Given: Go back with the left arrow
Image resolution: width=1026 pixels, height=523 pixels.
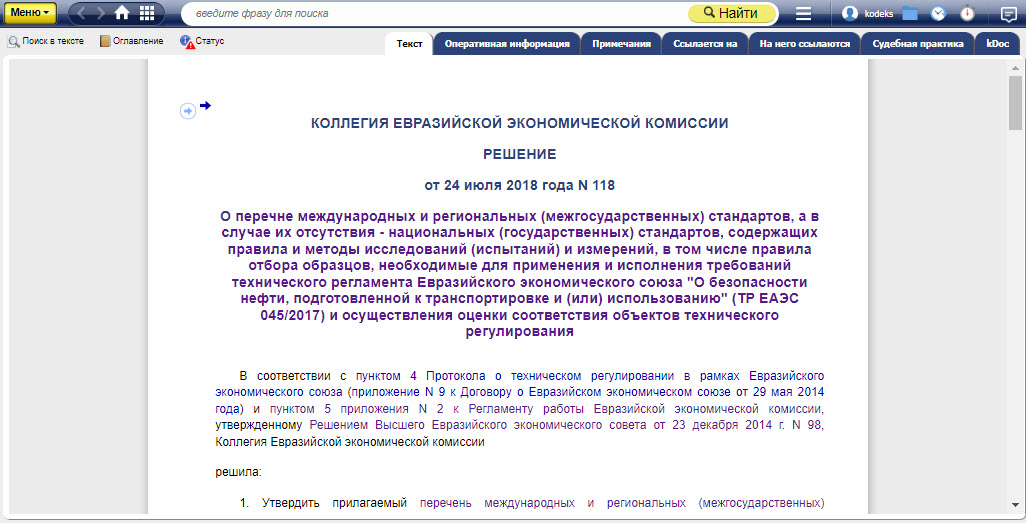Looking at the screenshot, I should tap(82, 12).
